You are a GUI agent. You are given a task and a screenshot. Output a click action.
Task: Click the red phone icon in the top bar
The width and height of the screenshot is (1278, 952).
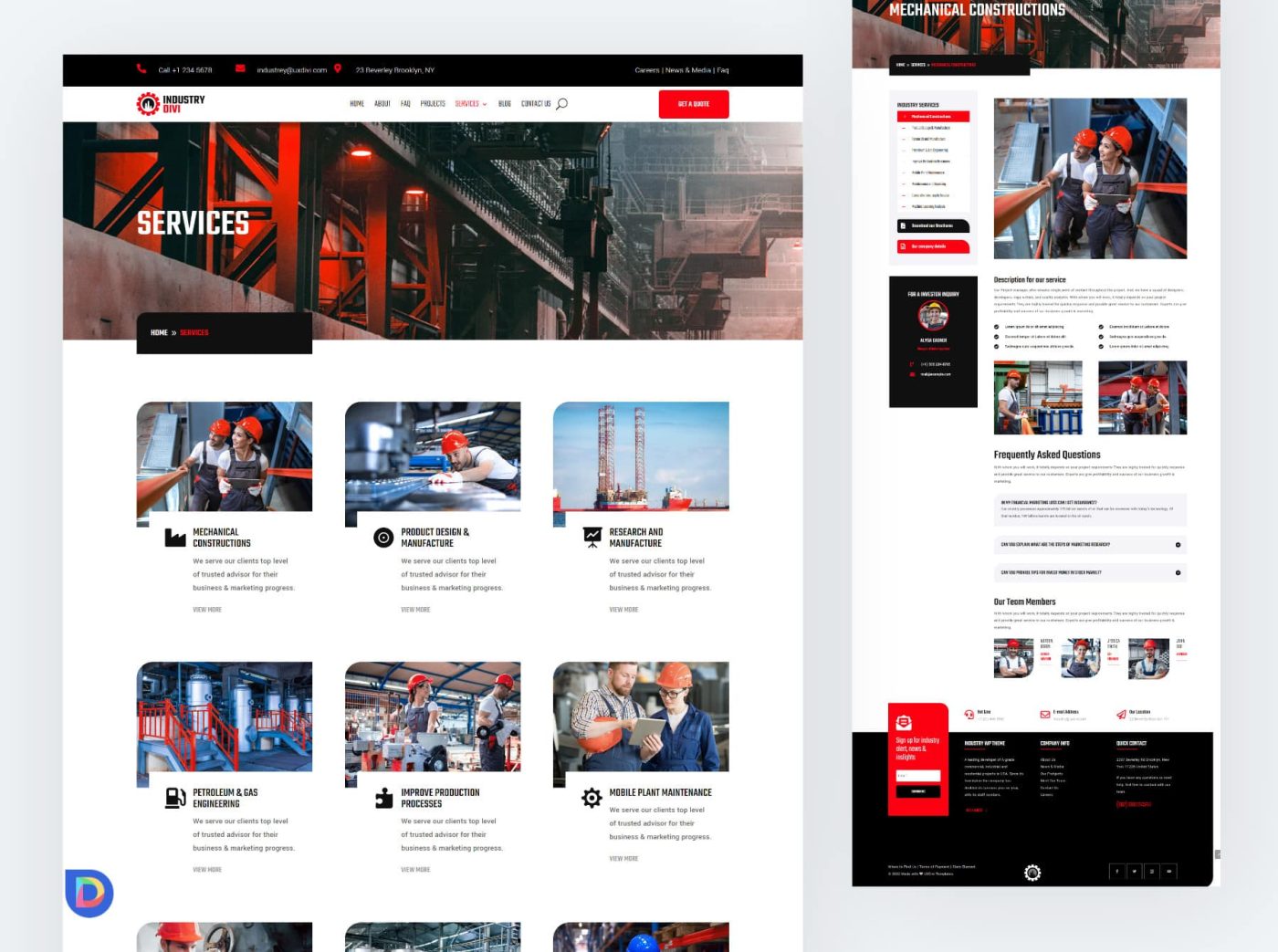point(141,68)
